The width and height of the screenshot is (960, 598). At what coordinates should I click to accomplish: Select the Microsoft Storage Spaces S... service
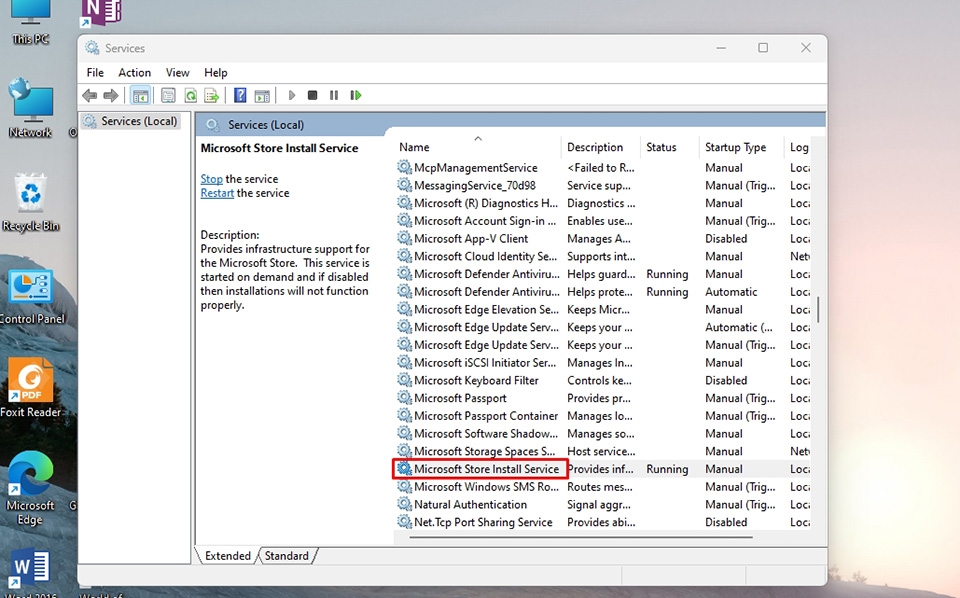485,451
